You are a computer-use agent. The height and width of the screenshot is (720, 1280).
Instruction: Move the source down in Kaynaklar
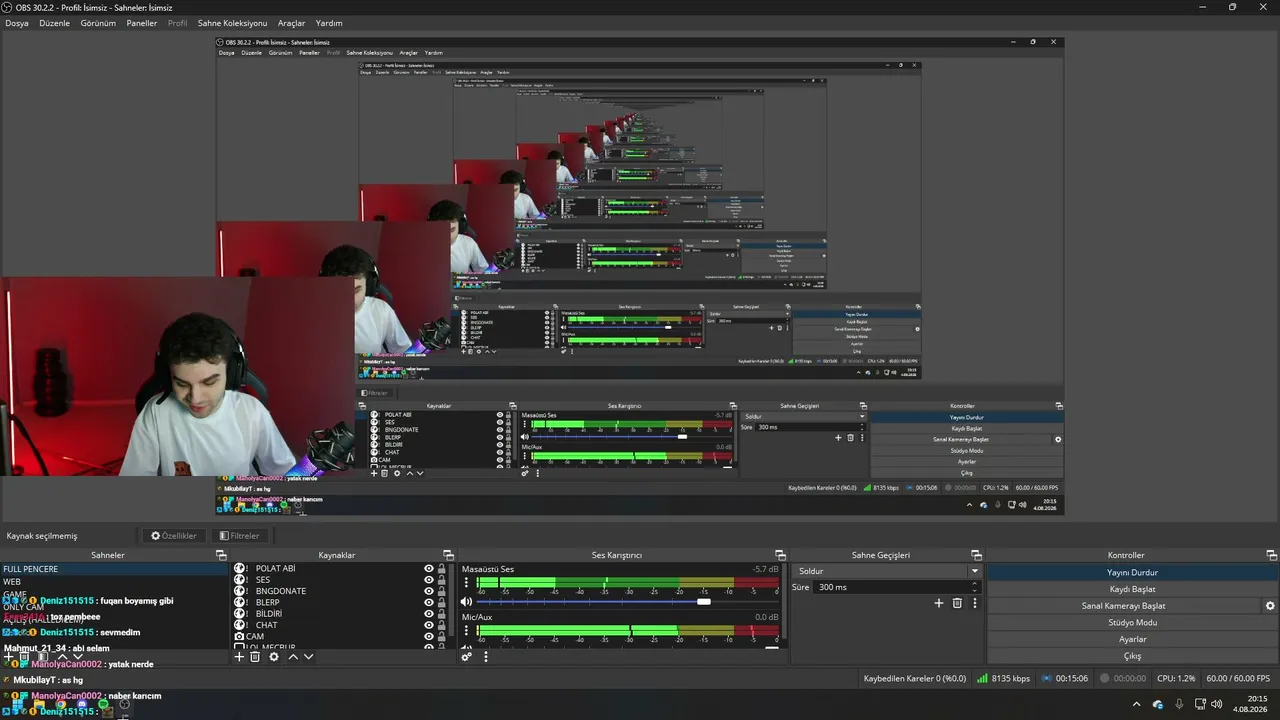click(308, 657)
